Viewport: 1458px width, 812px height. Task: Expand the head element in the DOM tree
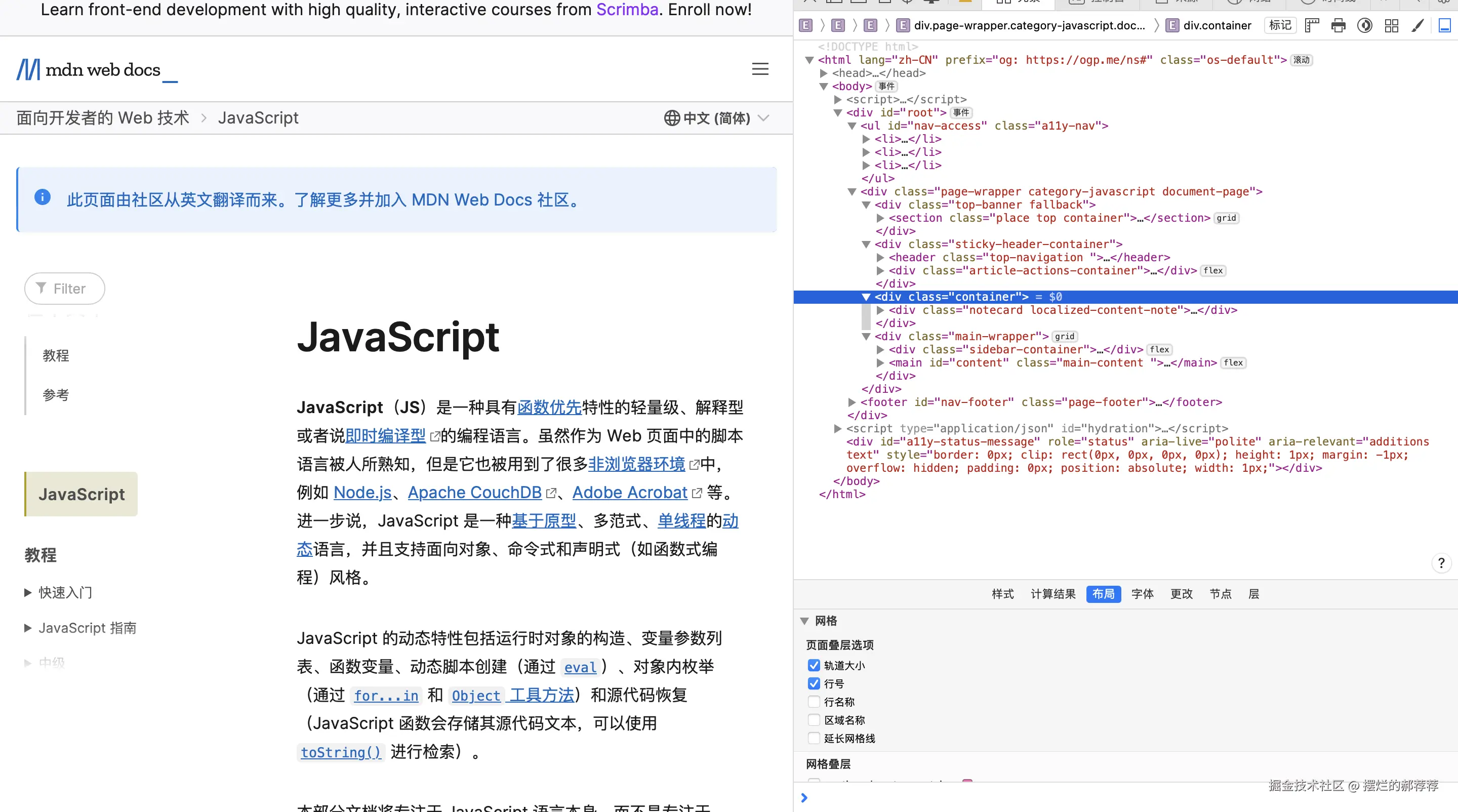824,73
